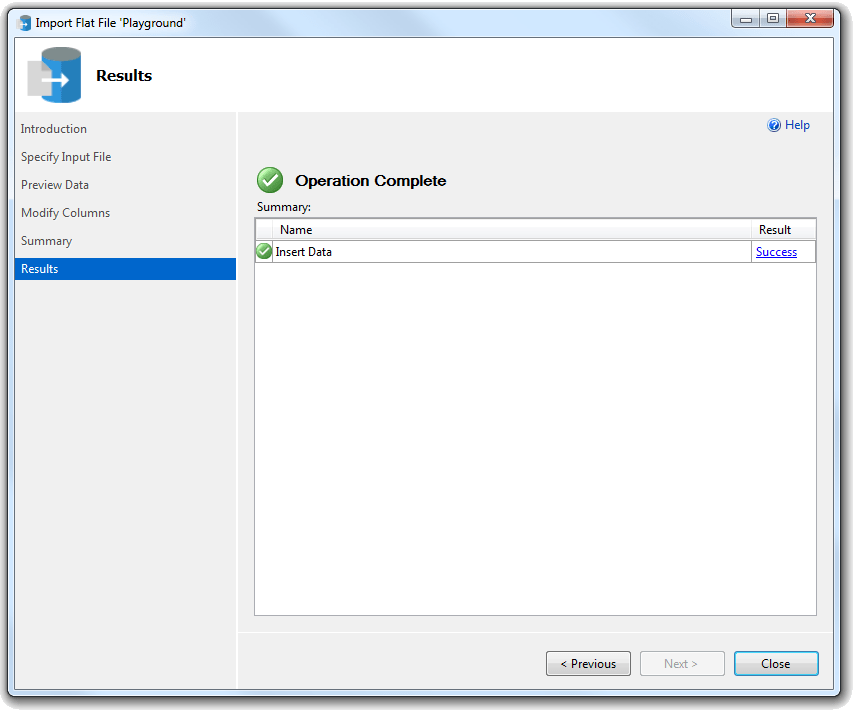Click the large green Operation Complete checkmark
Image resolution: width=856 pixels, height=713 pixels.
pyautogui.click(x=270, y=180)
